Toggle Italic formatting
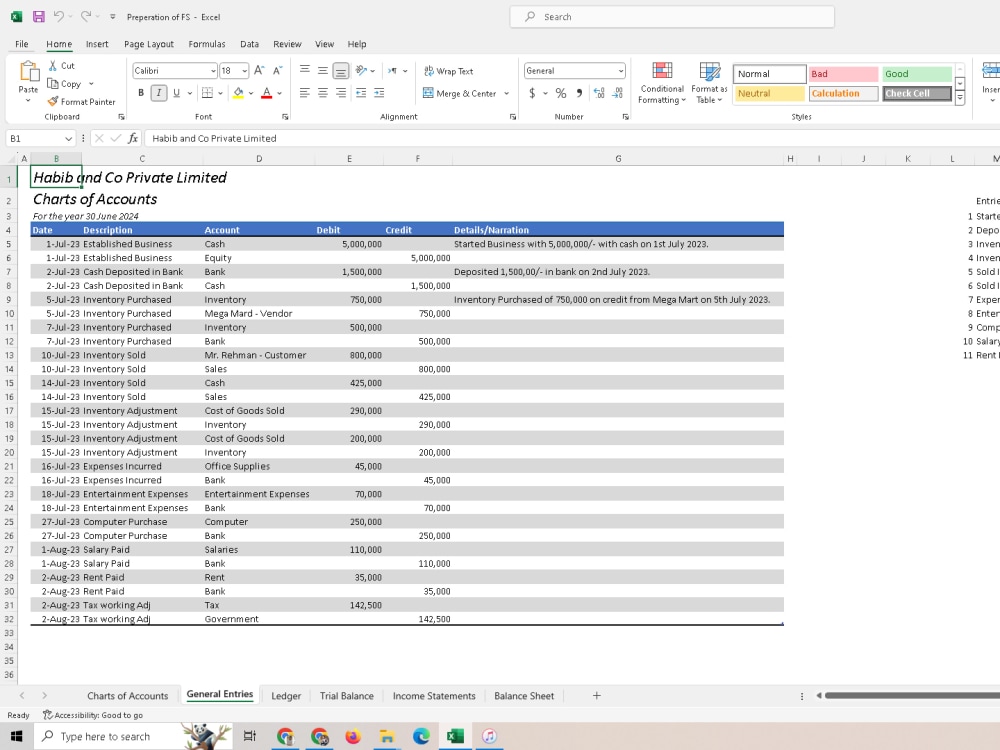The image size is (1000, 750). pyautogui.click(x=159, y=93)
